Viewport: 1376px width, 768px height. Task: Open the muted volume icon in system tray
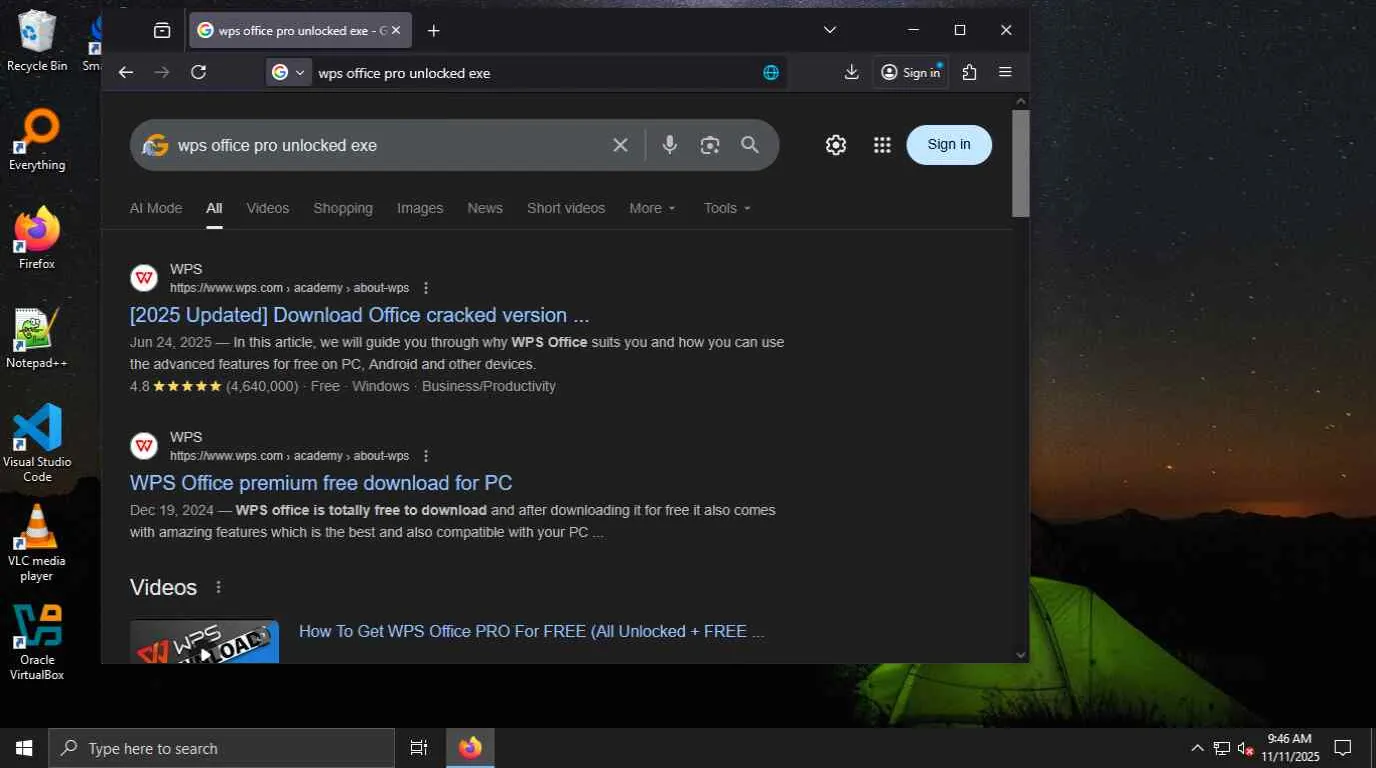tap(1246, 748)
